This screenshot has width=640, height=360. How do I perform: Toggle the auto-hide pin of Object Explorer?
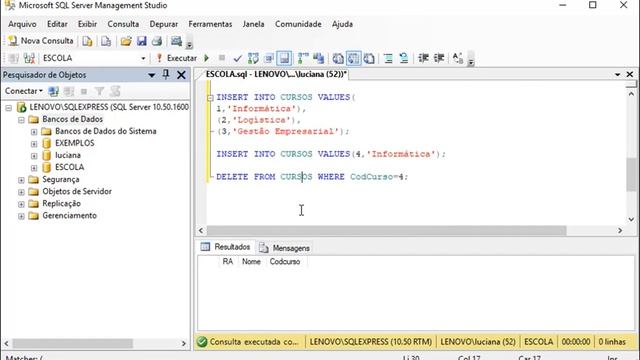coord(166,74)
